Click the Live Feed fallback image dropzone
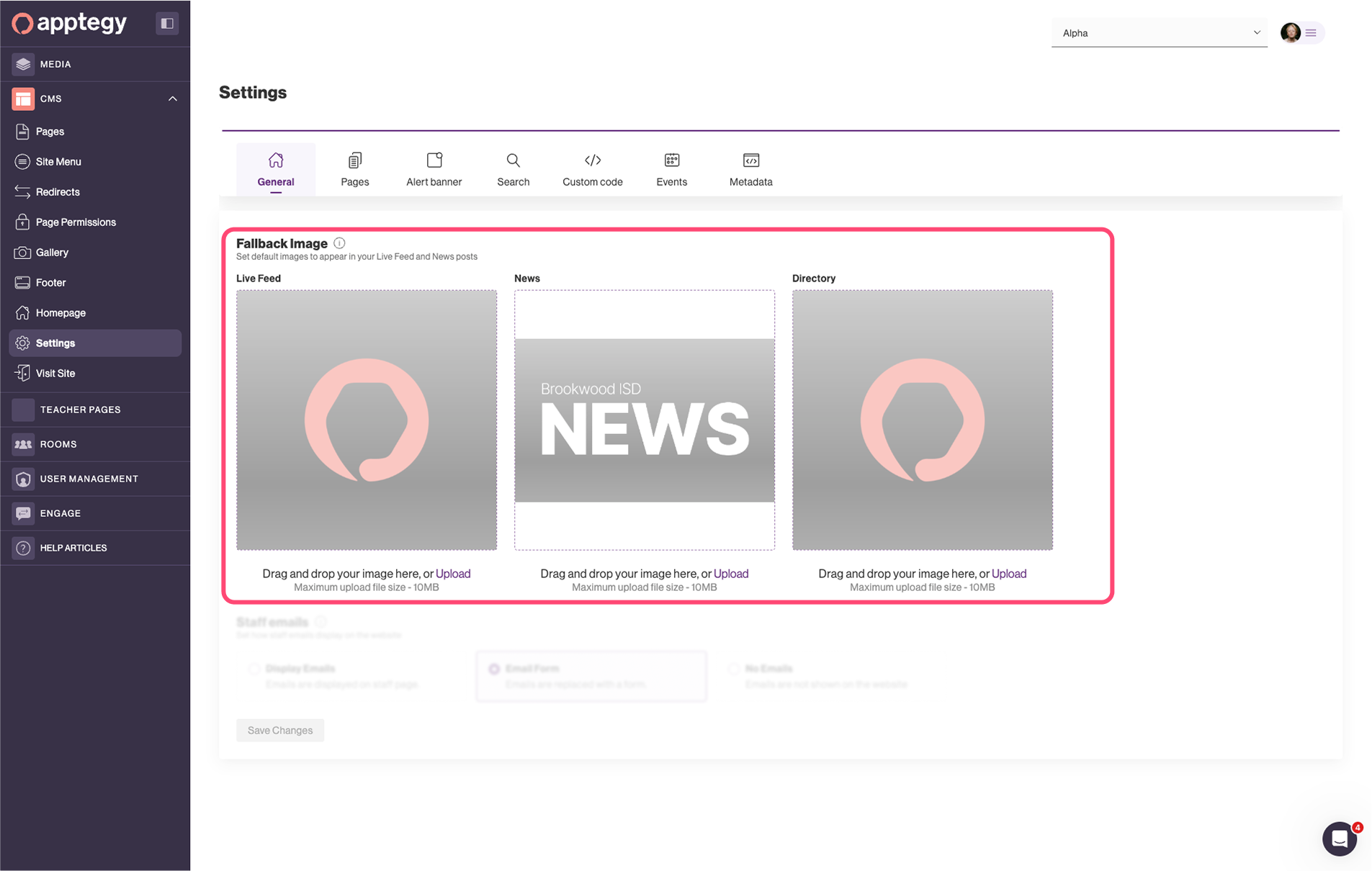The width and height of the screenshot is (1372, 871). [x=367, y=420]
